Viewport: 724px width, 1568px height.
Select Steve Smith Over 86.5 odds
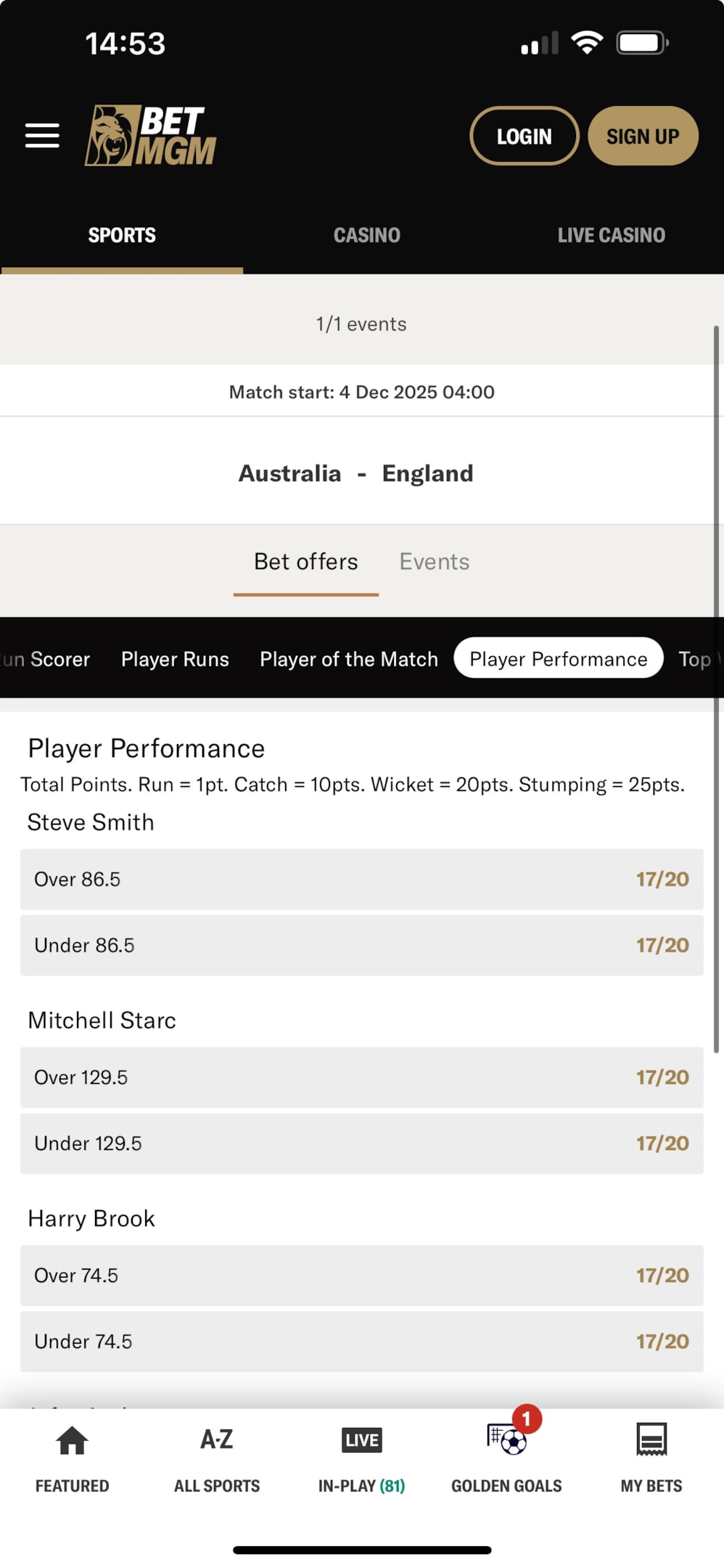point(361,879)
